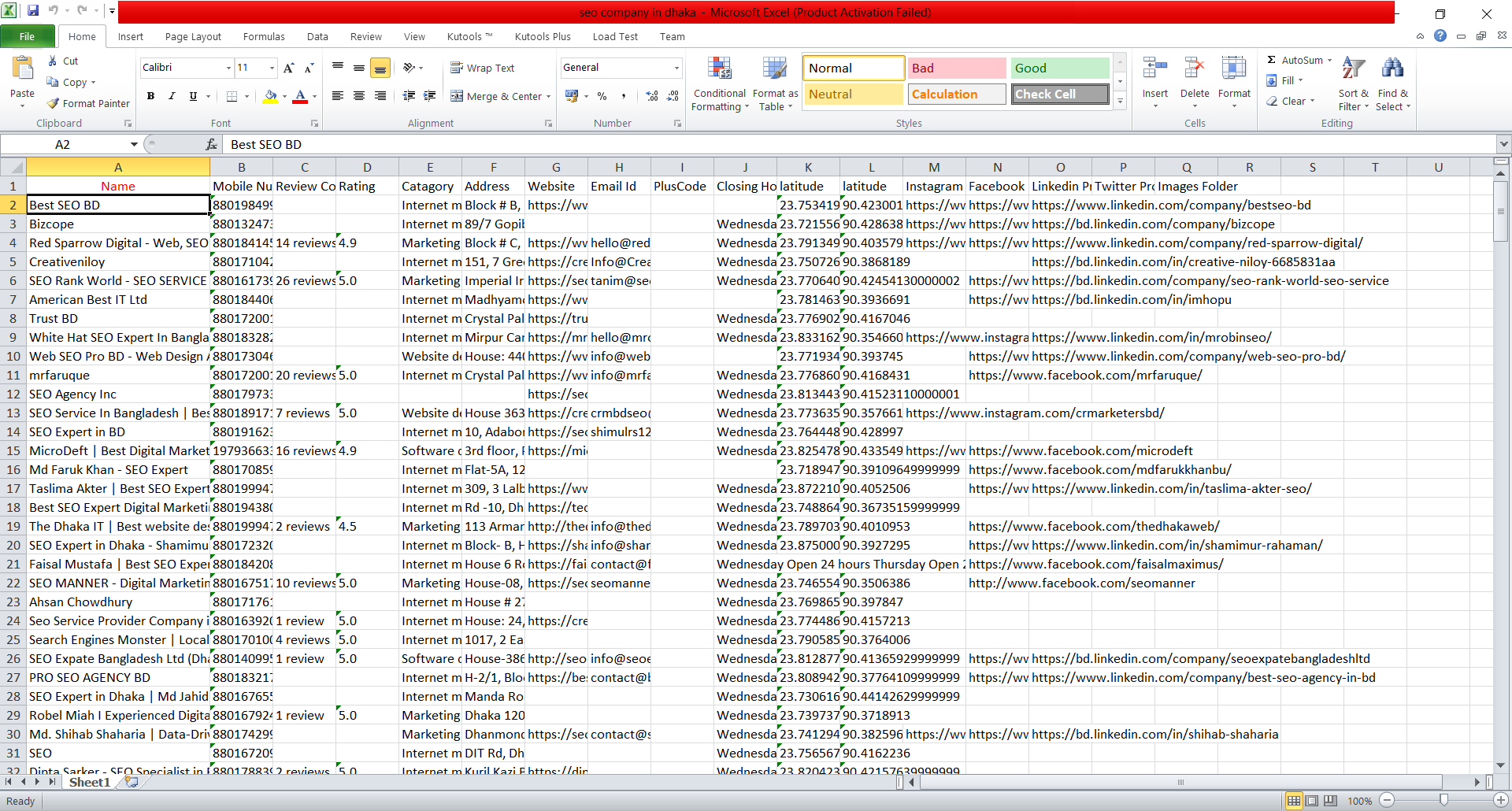
Task: Select the Sheet1 tab
Action: [90, 782]
